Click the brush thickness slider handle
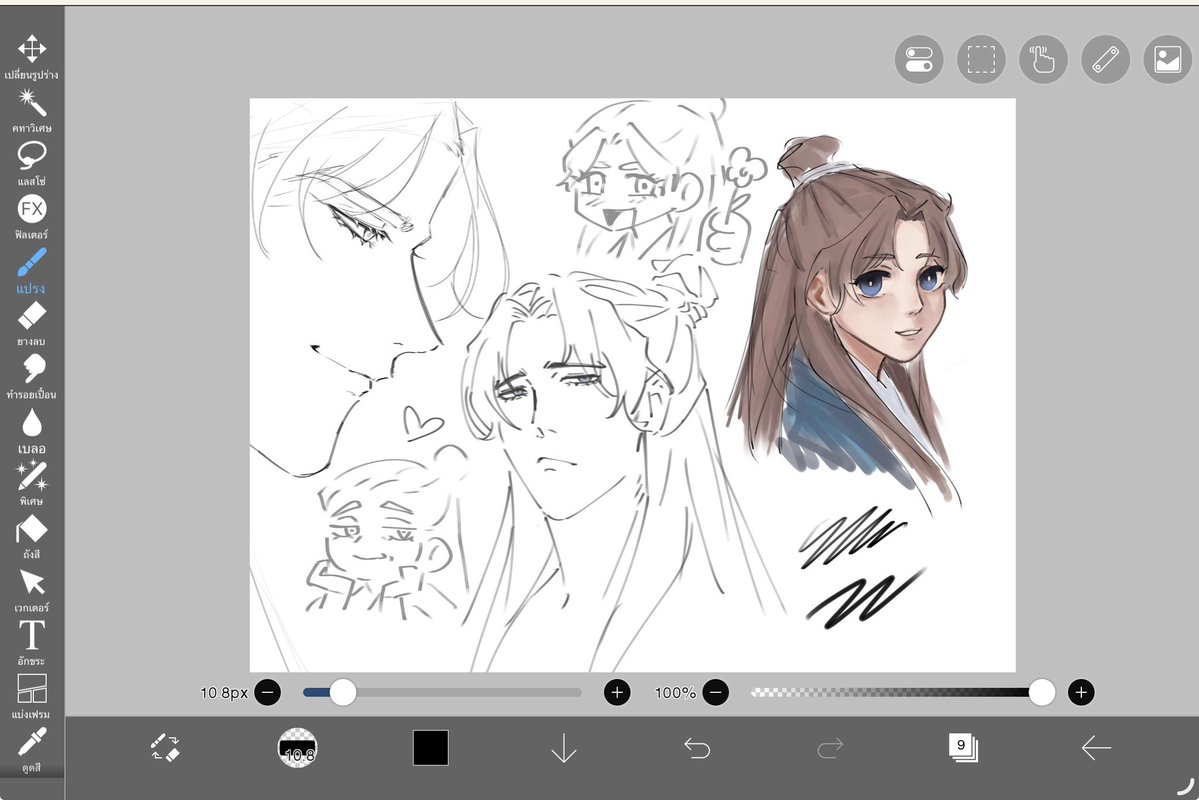This screenshot has width=1199, height=800. click(x=343, y=692)
